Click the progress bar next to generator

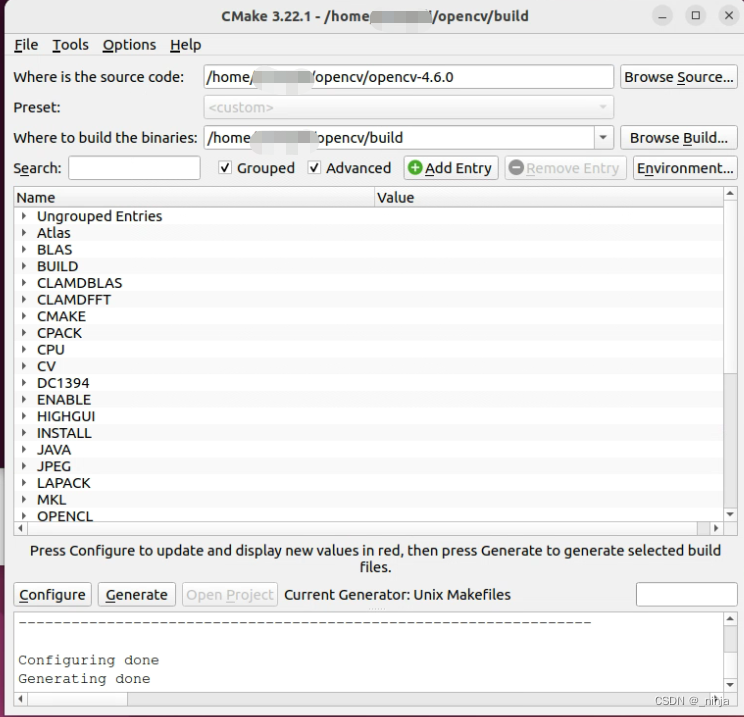[686, 595]
